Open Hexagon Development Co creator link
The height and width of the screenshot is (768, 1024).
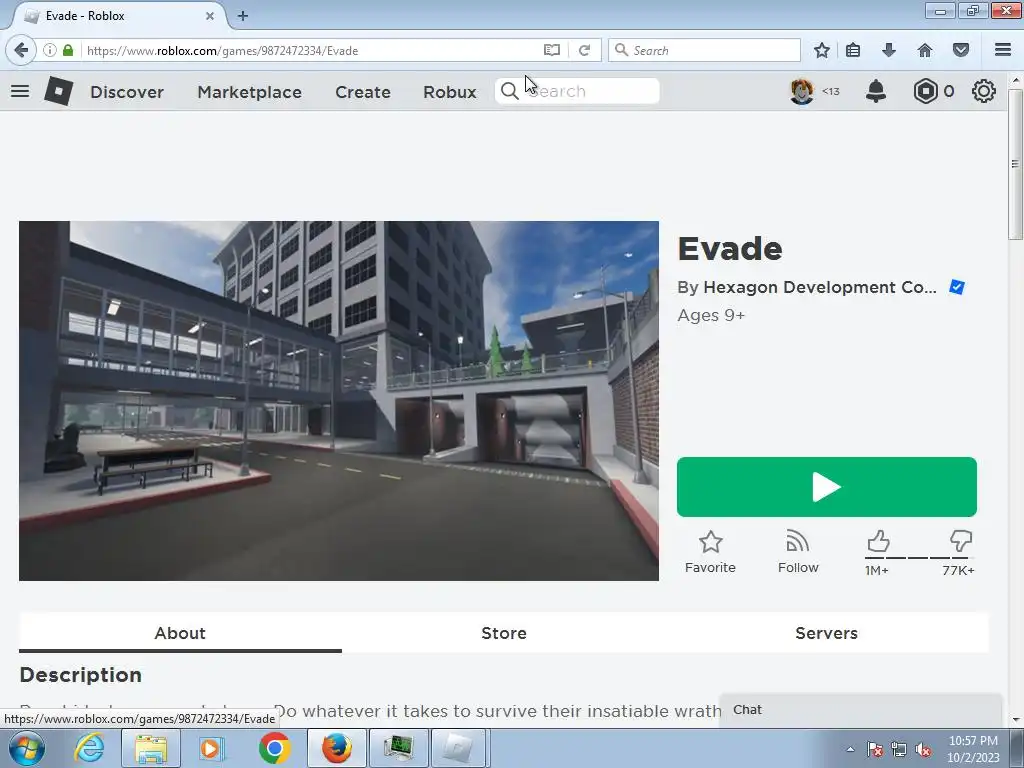pos(820,287)
